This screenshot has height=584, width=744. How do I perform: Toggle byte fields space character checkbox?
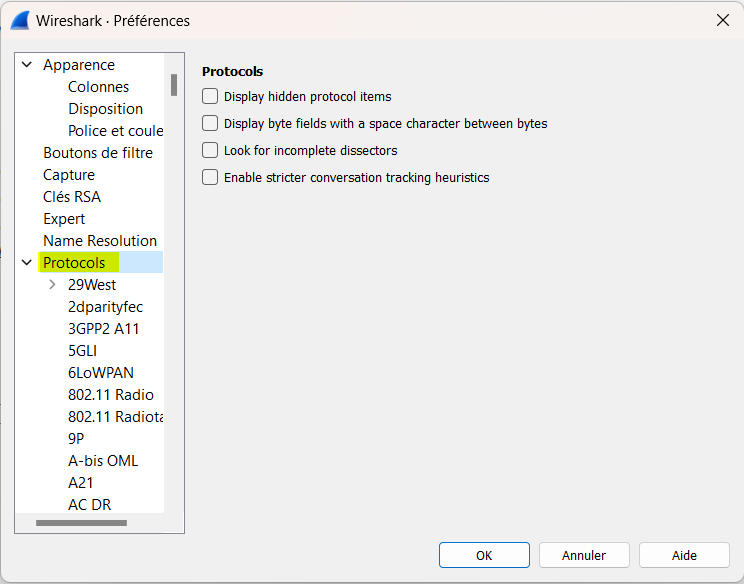(210, 124)
